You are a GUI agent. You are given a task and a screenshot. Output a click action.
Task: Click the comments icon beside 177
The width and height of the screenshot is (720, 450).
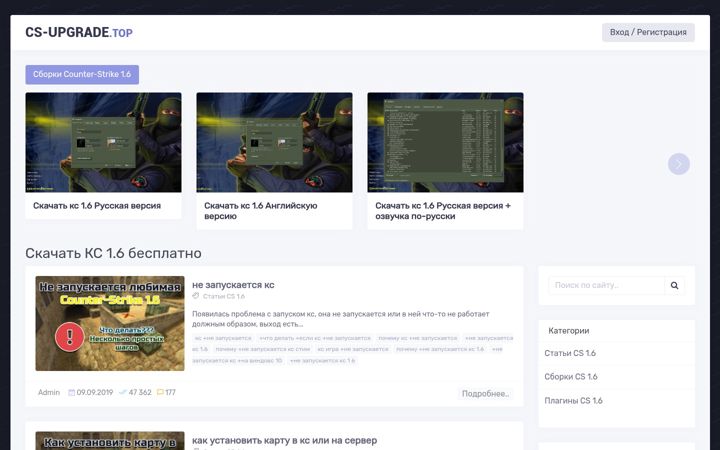160,393
